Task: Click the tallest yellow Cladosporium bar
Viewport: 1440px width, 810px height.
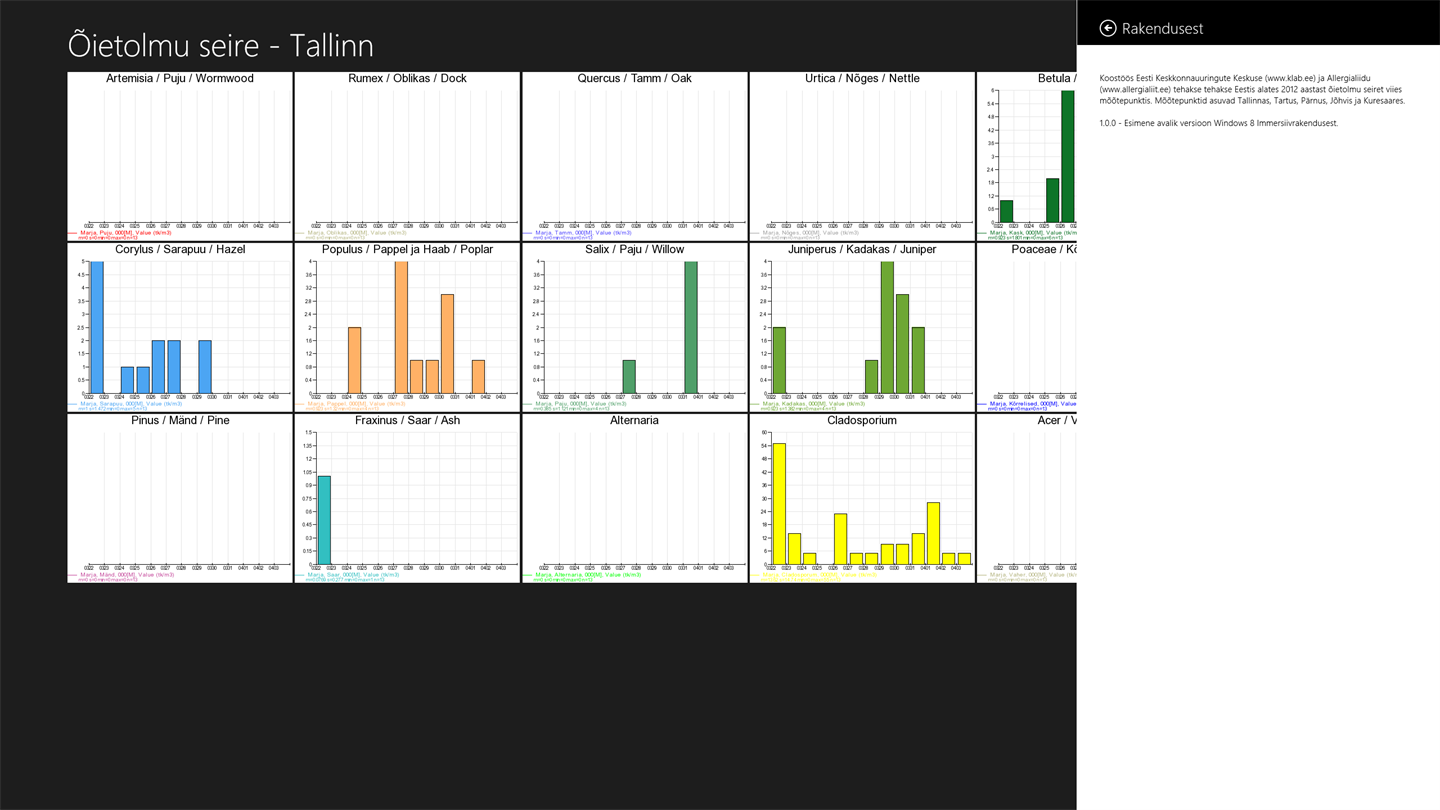Action: pos(779,504)
